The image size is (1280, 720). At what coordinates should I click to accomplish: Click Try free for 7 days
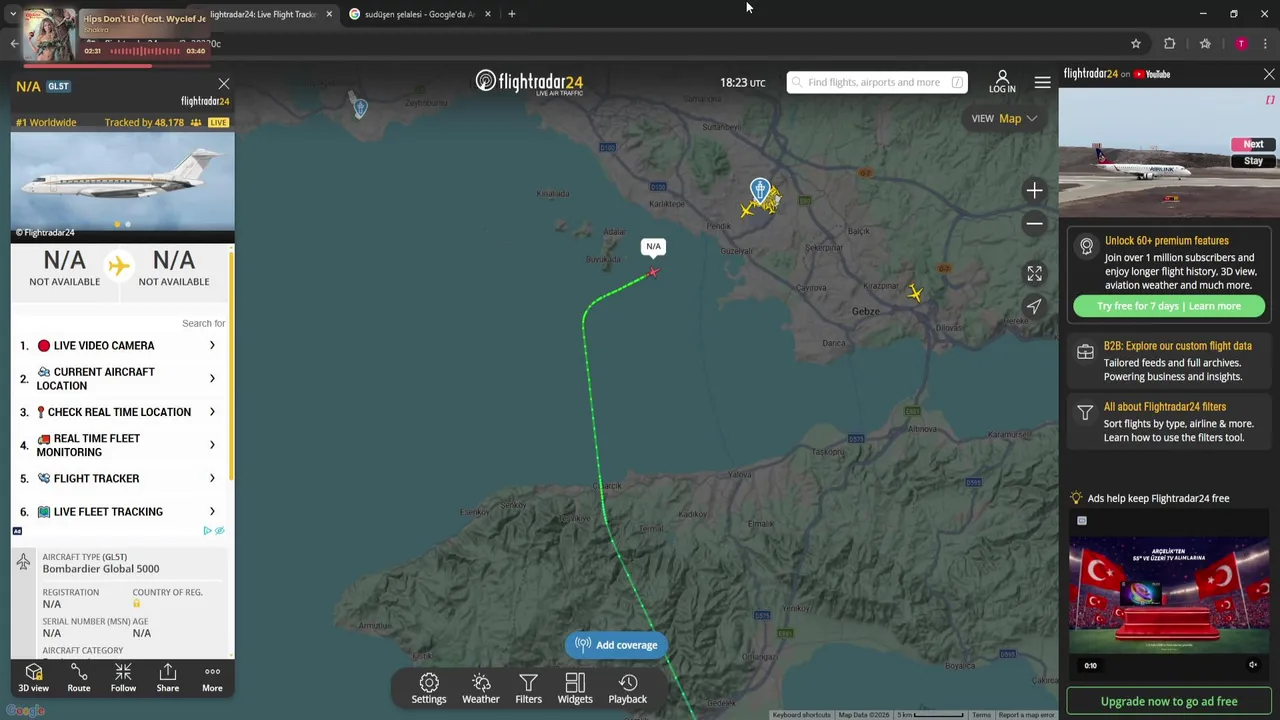[x=1169, y=306]
